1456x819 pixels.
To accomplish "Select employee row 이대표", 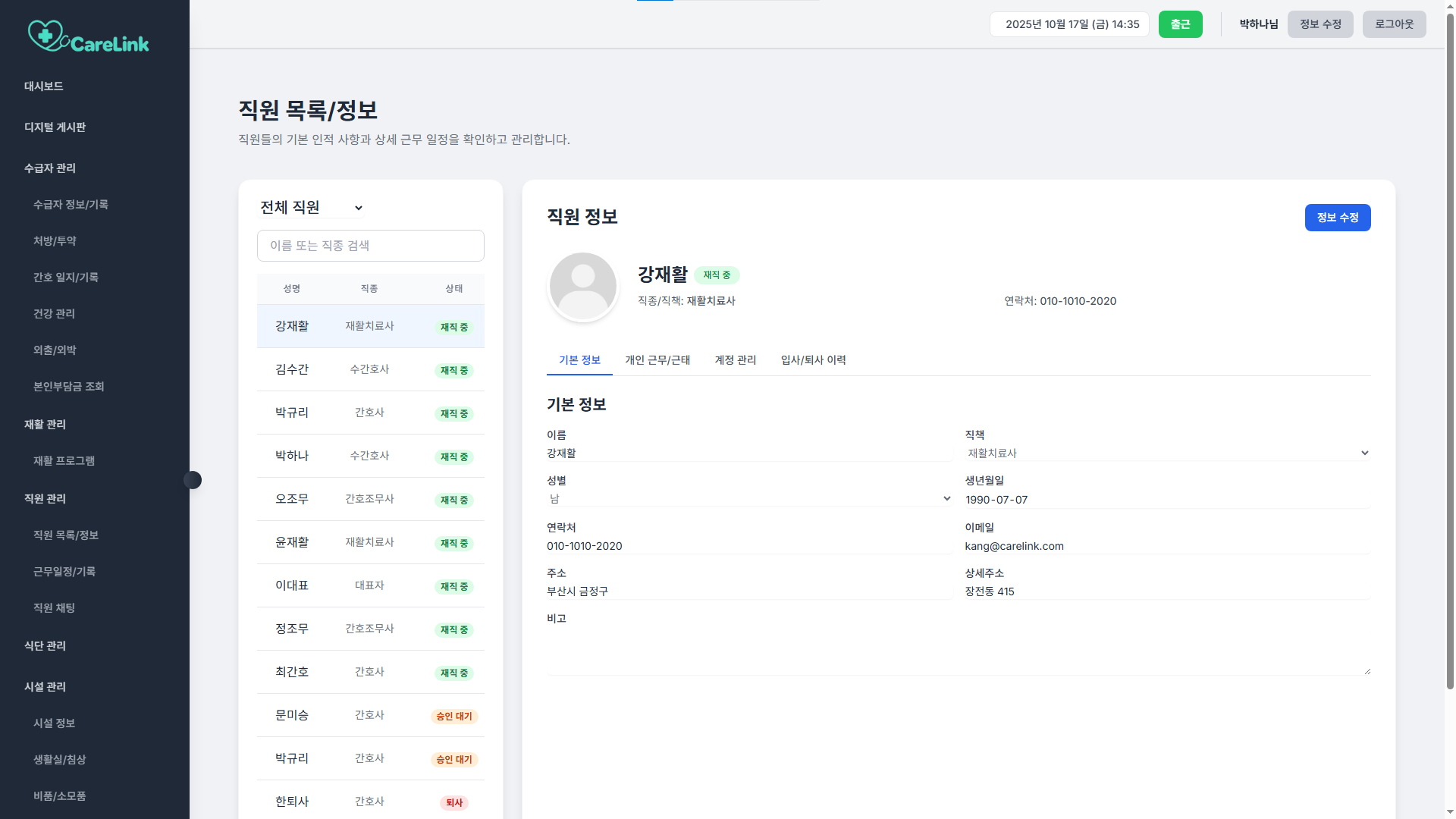I will tap(370, 585).
